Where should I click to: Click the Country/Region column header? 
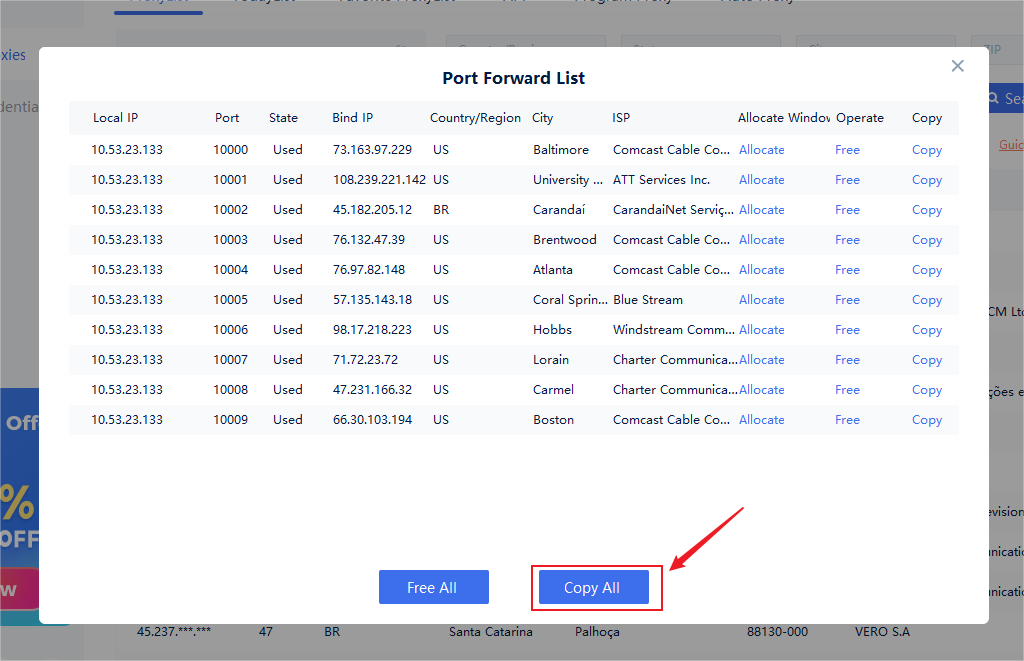(475, 118)
